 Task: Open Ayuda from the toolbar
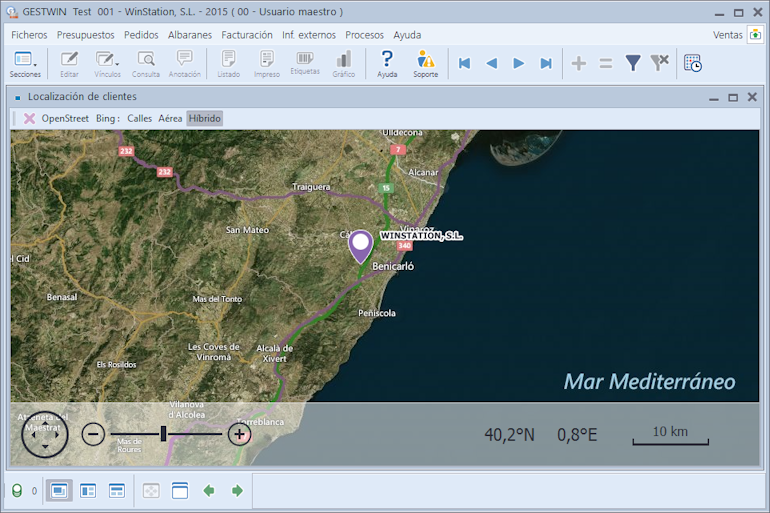387,64
